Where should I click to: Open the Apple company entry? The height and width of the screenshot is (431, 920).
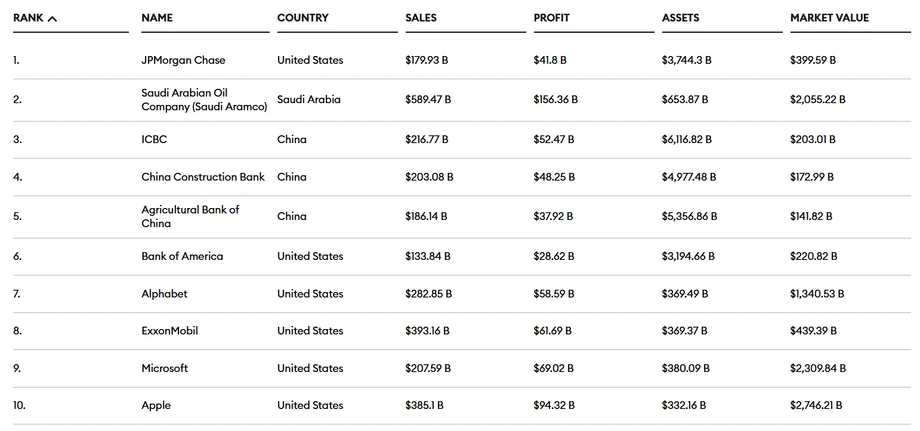[x=156, y=405]
